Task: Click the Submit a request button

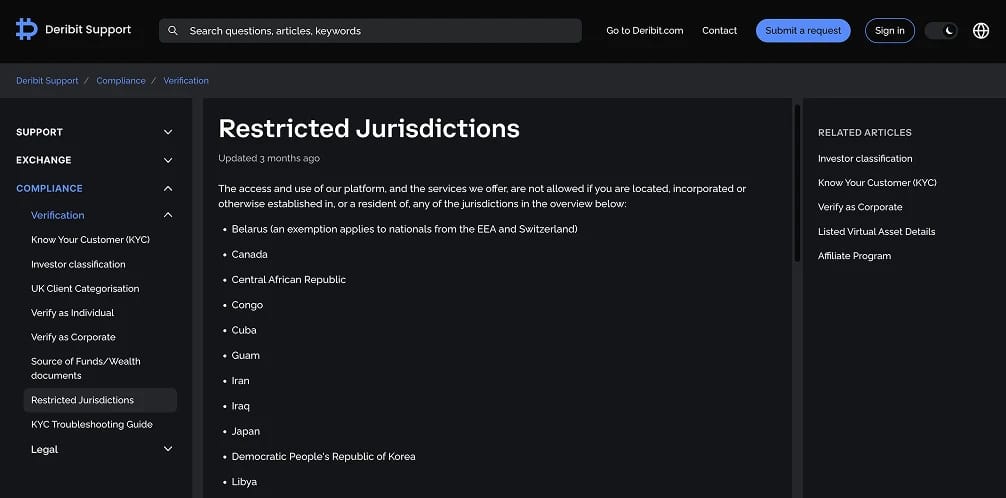Action: point(803,31)
